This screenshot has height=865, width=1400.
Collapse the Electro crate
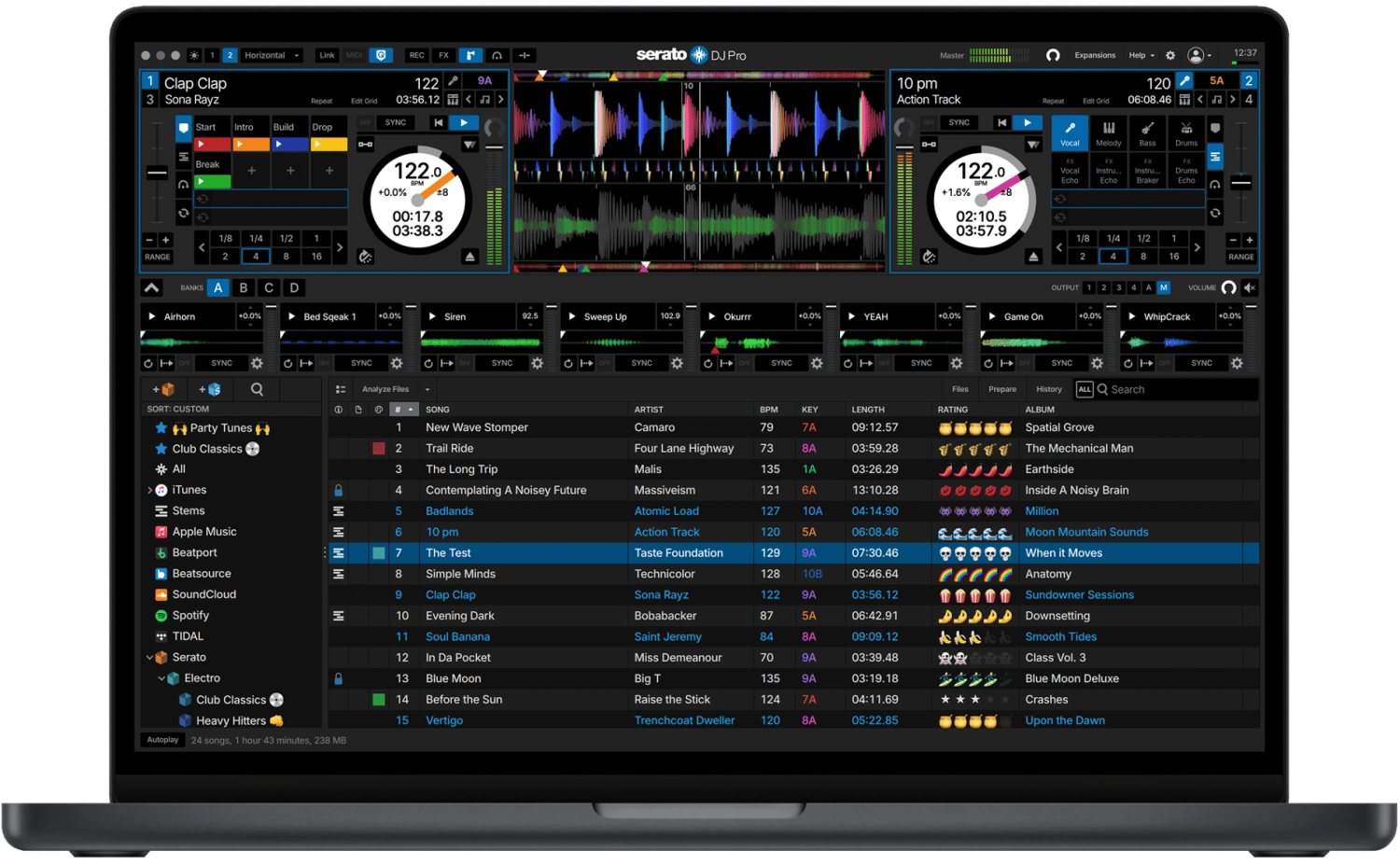pyautogui.click(x=161, y=678)
